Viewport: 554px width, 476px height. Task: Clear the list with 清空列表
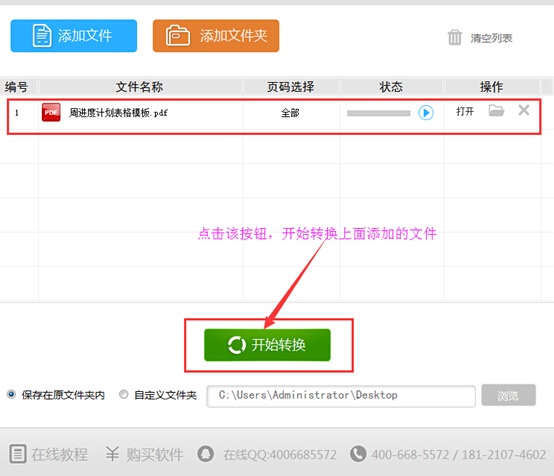tap(491, 38)
